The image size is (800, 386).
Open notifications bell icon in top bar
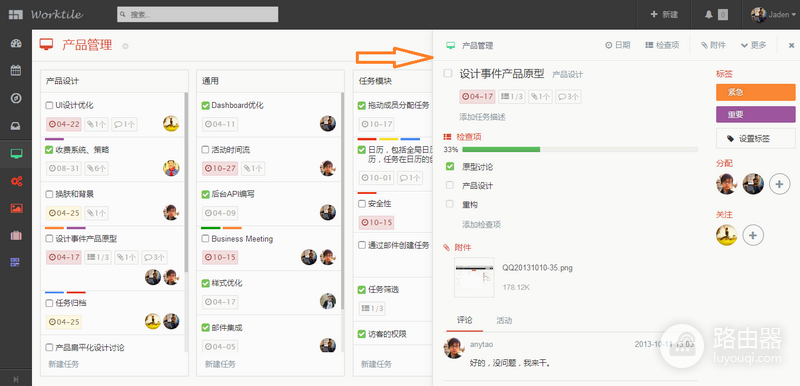tap(708, 15)
